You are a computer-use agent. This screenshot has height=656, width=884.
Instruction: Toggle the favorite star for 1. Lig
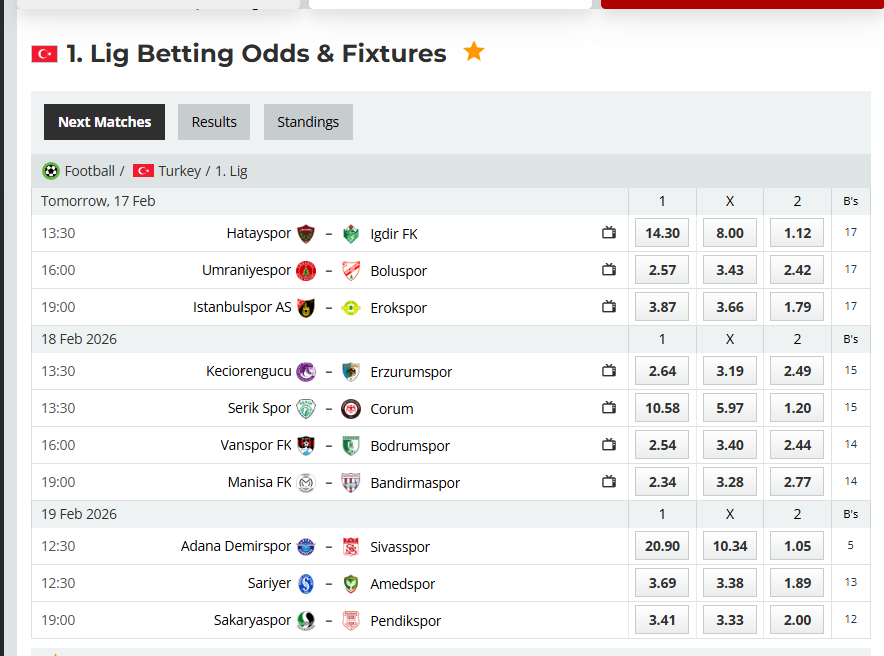point(473,51)
